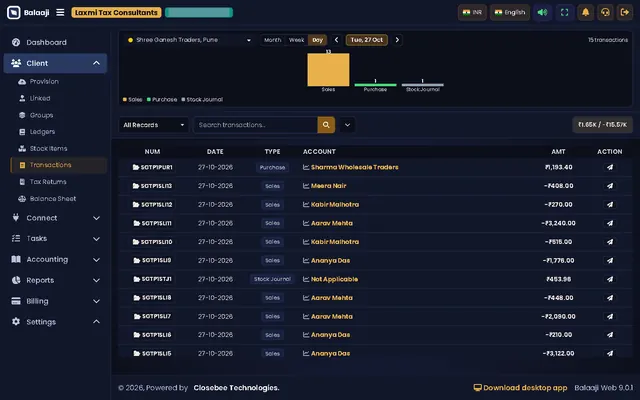640x400 pixels.
Task: Click the ₹1.65K / -₹15.57K total badge
Action: pos(602,125)
